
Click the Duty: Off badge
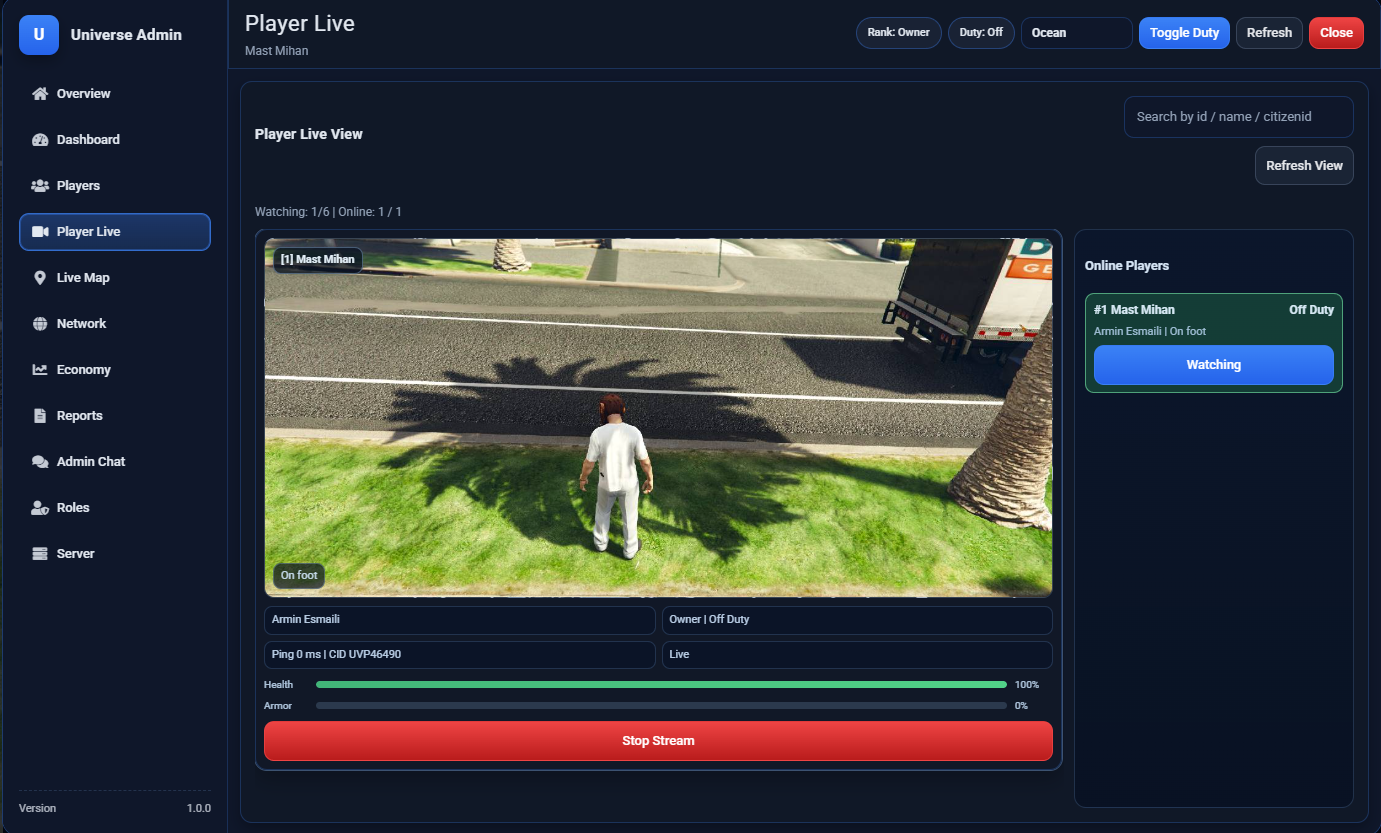981,33
